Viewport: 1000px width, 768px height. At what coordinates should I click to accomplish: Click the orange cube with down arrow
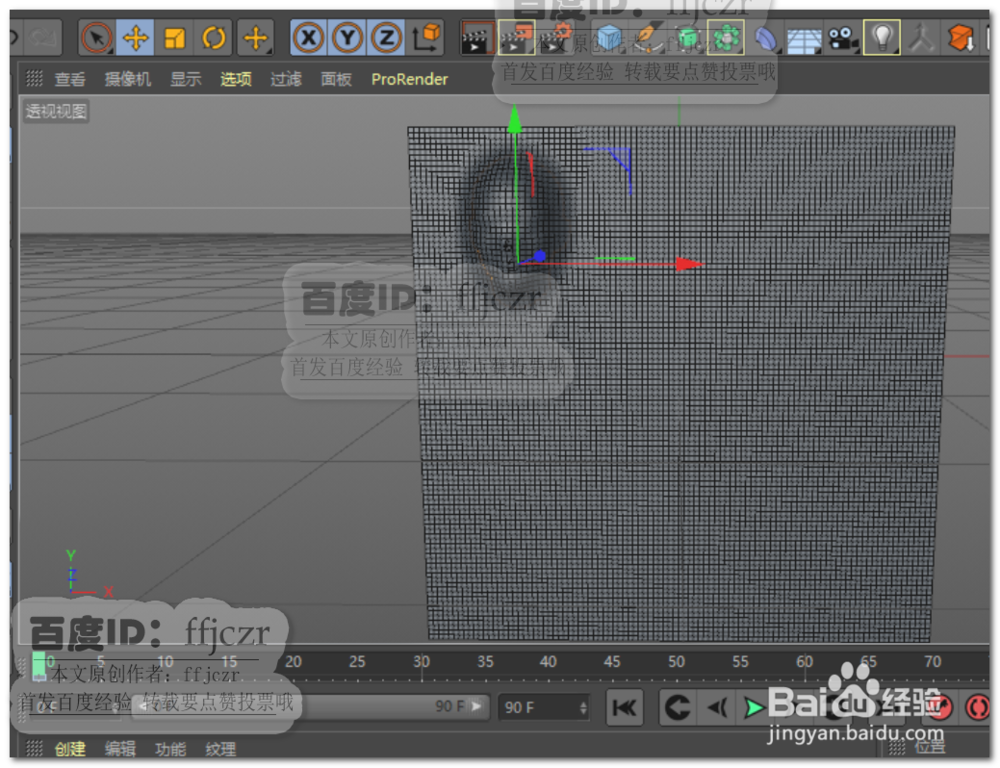[x=960, y=38]
